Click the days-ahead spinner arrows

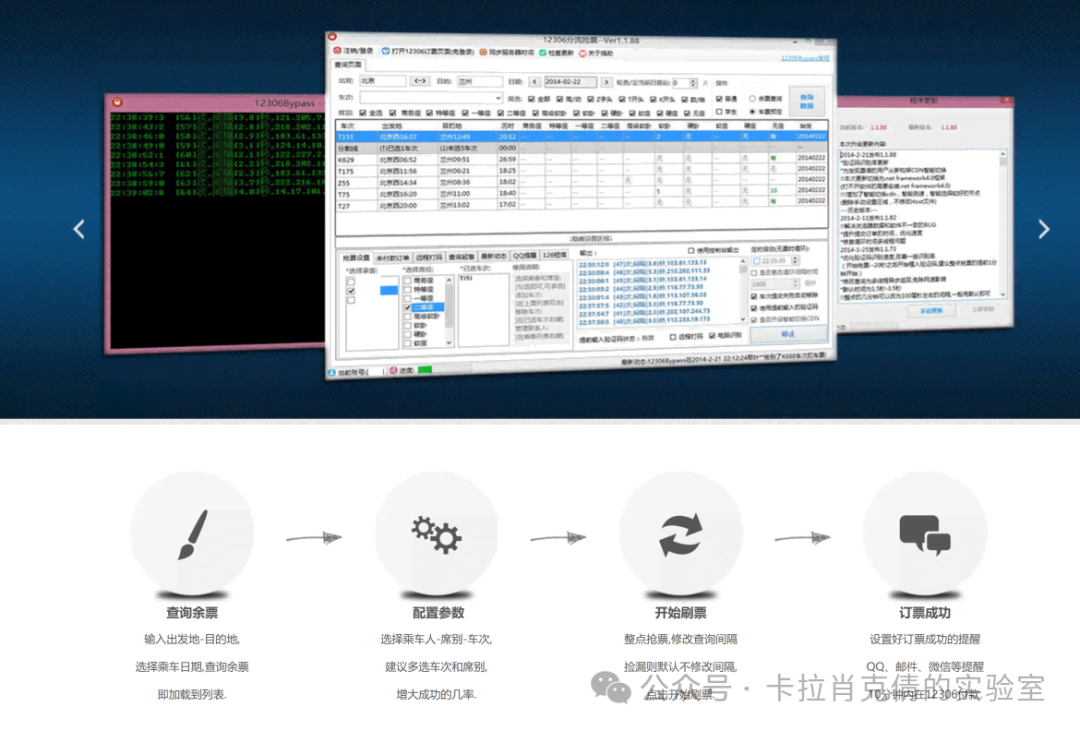[x=693, y=82]
